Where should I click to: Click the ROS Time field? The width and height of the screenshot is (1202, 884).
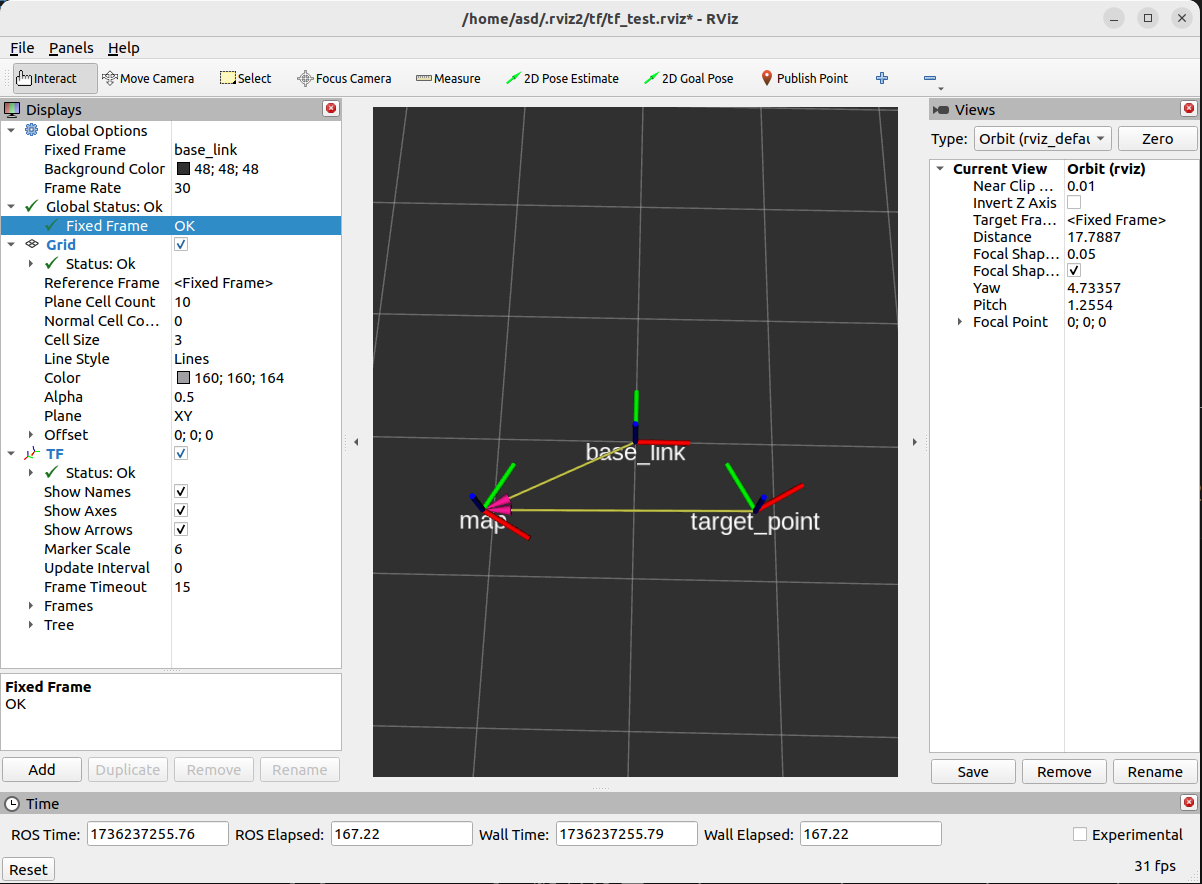tap(158, 834)
